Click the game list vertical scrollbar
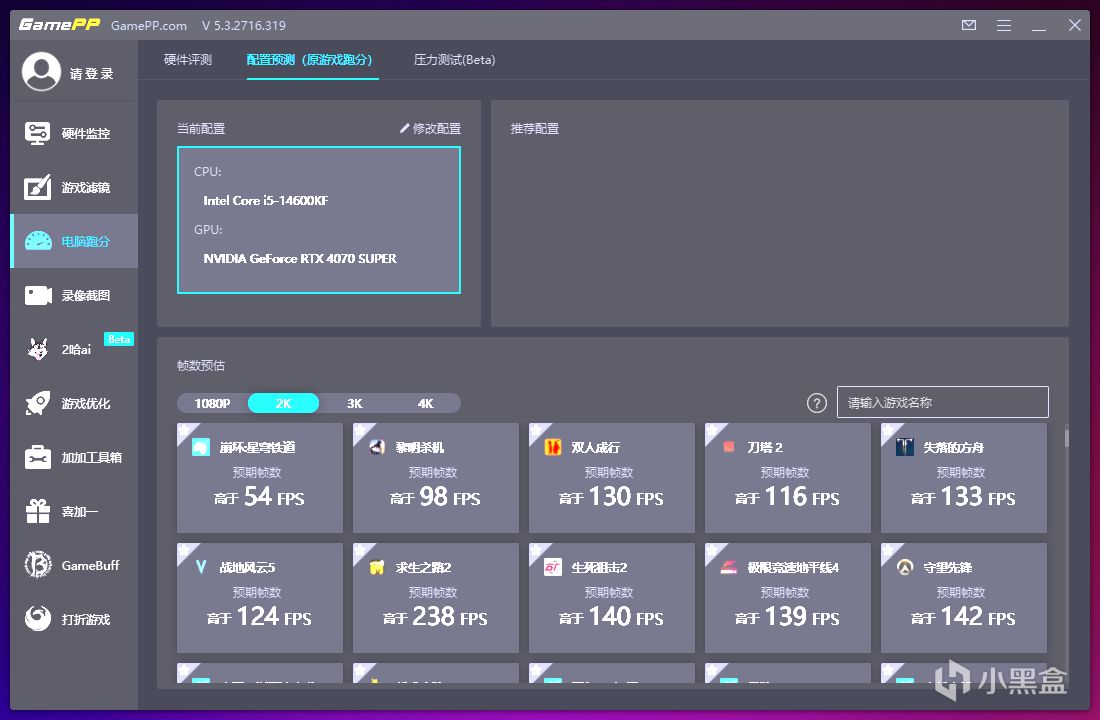Viewport: 1100px width, 720px height. pyautogui.click(x=1066, y=439)
